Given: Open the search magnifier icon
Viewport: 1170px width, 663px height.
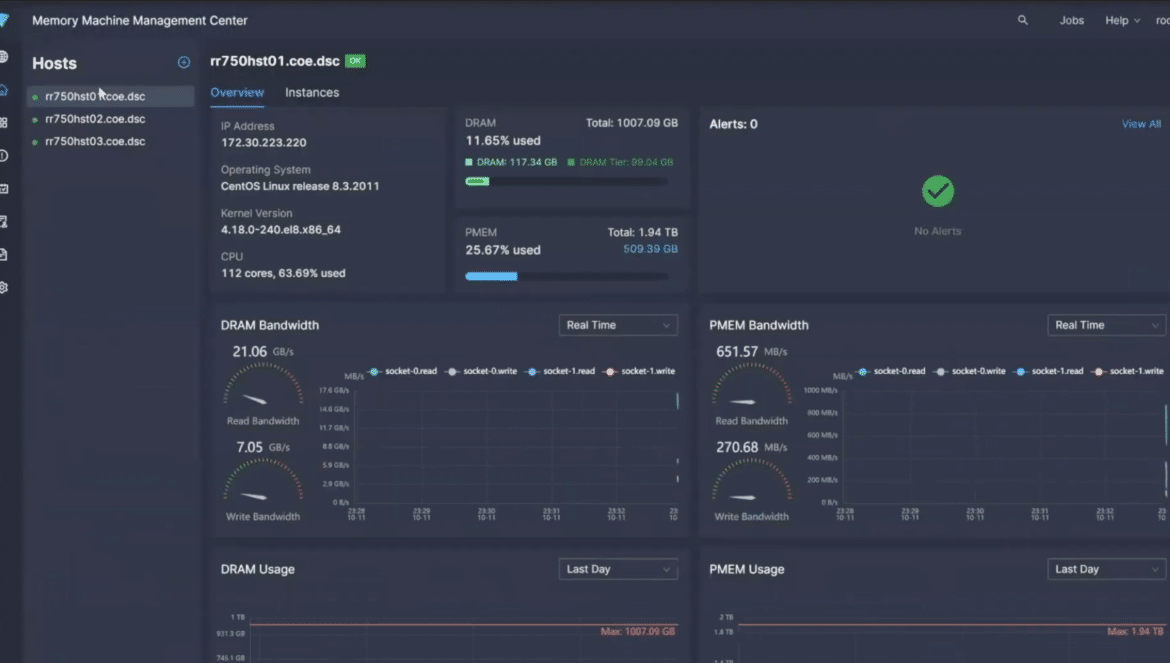Looking at the screenshot, I should pos(1022,20).
